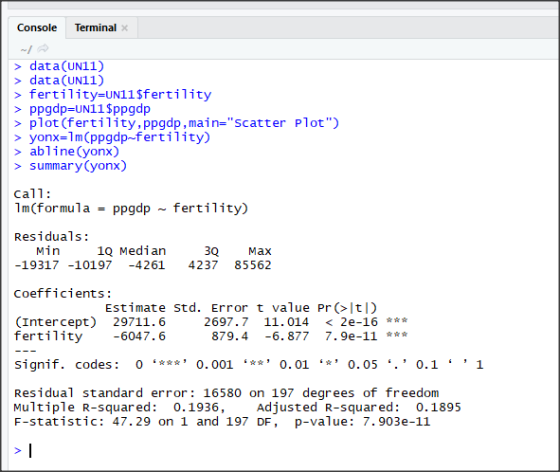Click the fertility estimate -6047.6
The width and height of the screenshot is (560, 472).
139,336
